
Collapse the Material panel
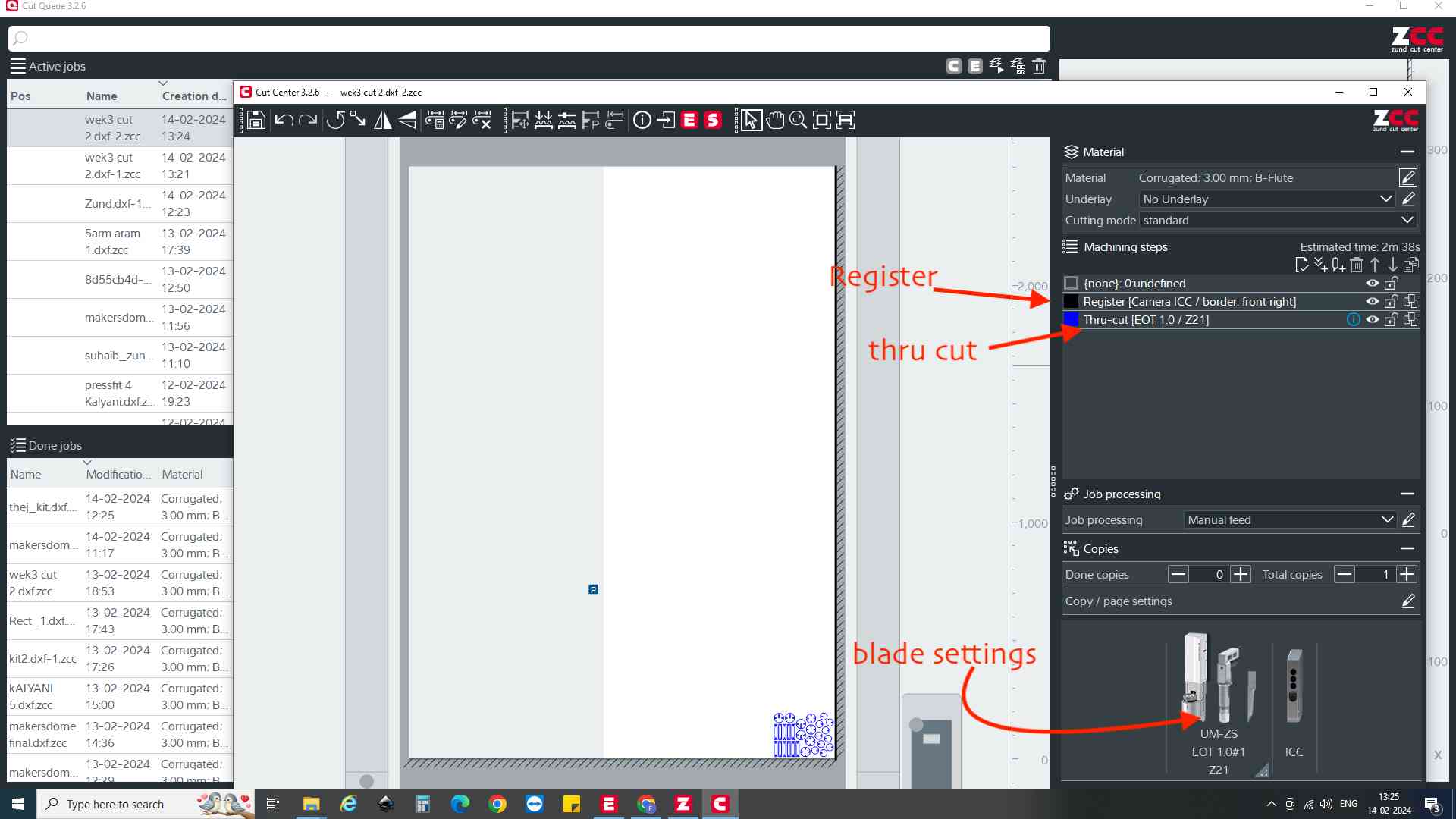pyautogui.click(x=1407, y=152)
